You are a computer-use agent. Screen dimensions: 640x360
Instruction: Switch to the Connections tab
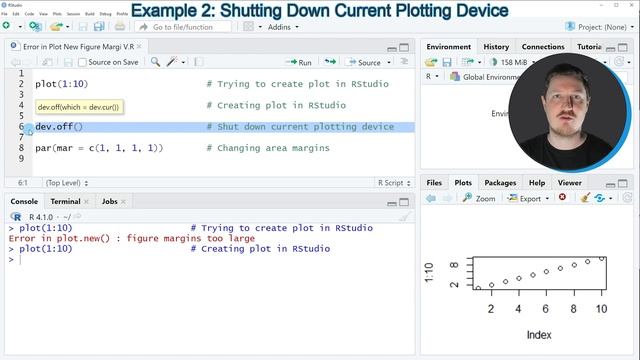click(543, 47)
